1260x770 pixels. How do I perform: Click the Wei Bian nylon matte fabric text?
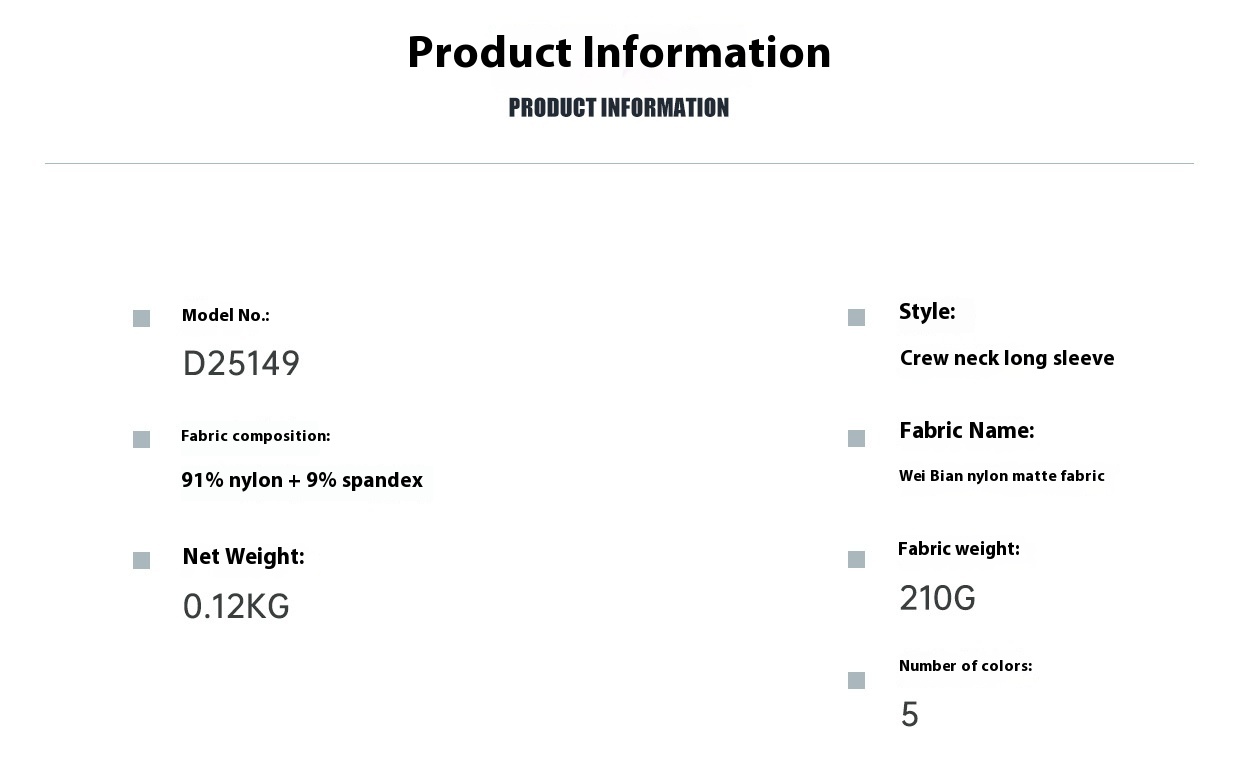(1002, 477)
